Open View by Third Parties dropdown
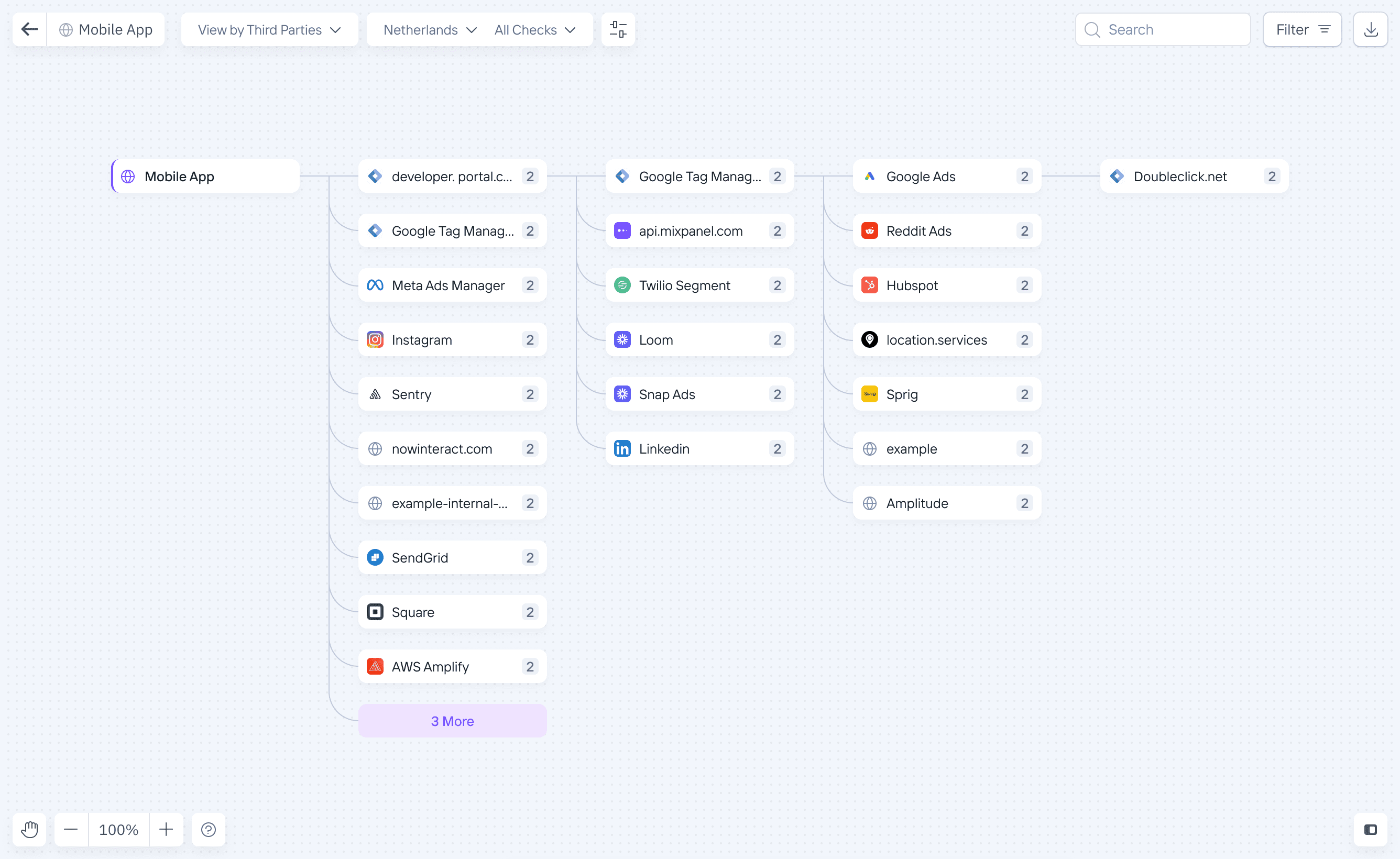 (269, 29)
